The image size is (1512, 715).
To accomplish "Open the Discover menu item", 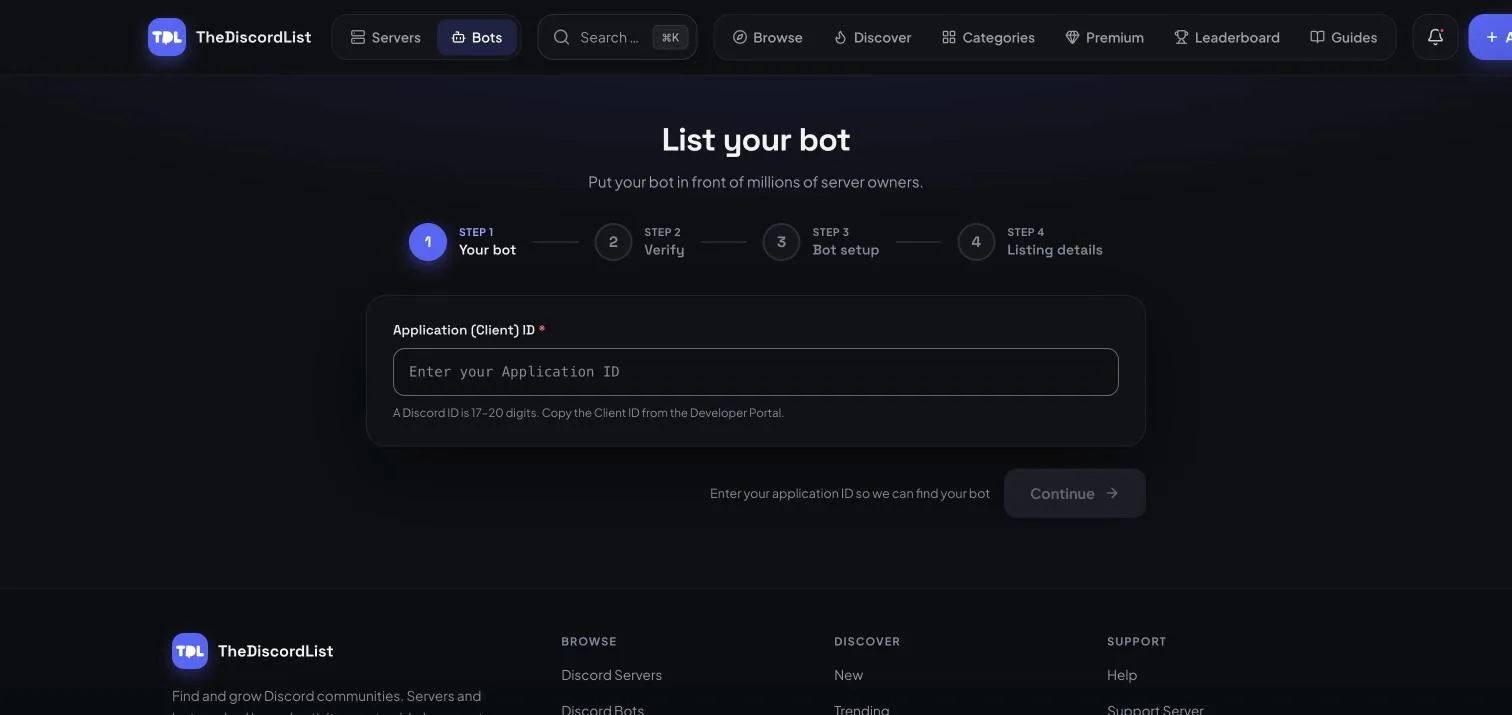I will (x=872, y=37).
